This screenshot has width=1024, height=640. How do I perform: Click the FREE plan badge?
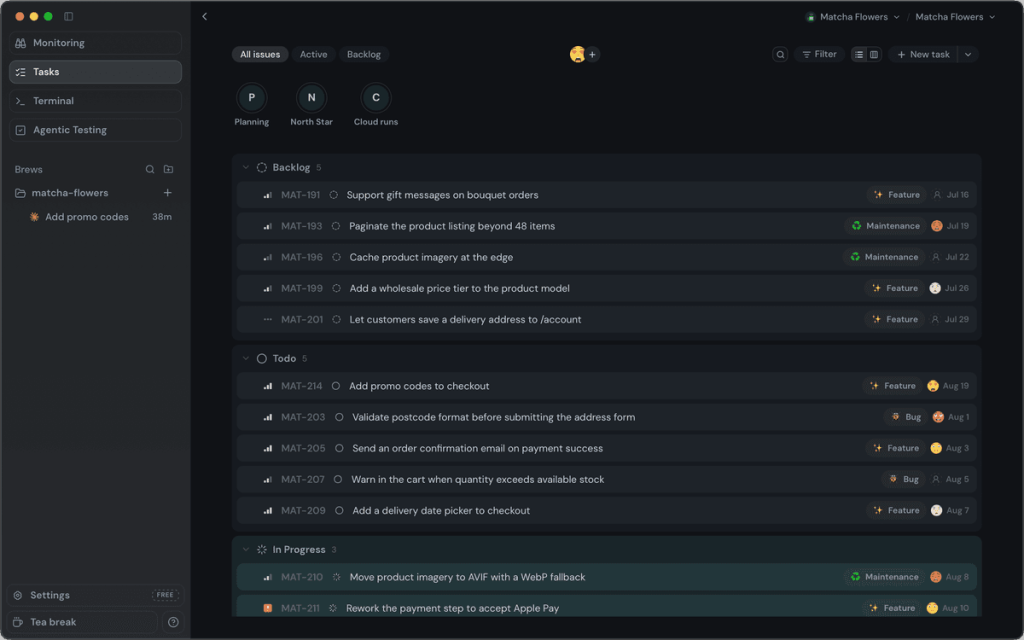(x=165, y=595)
